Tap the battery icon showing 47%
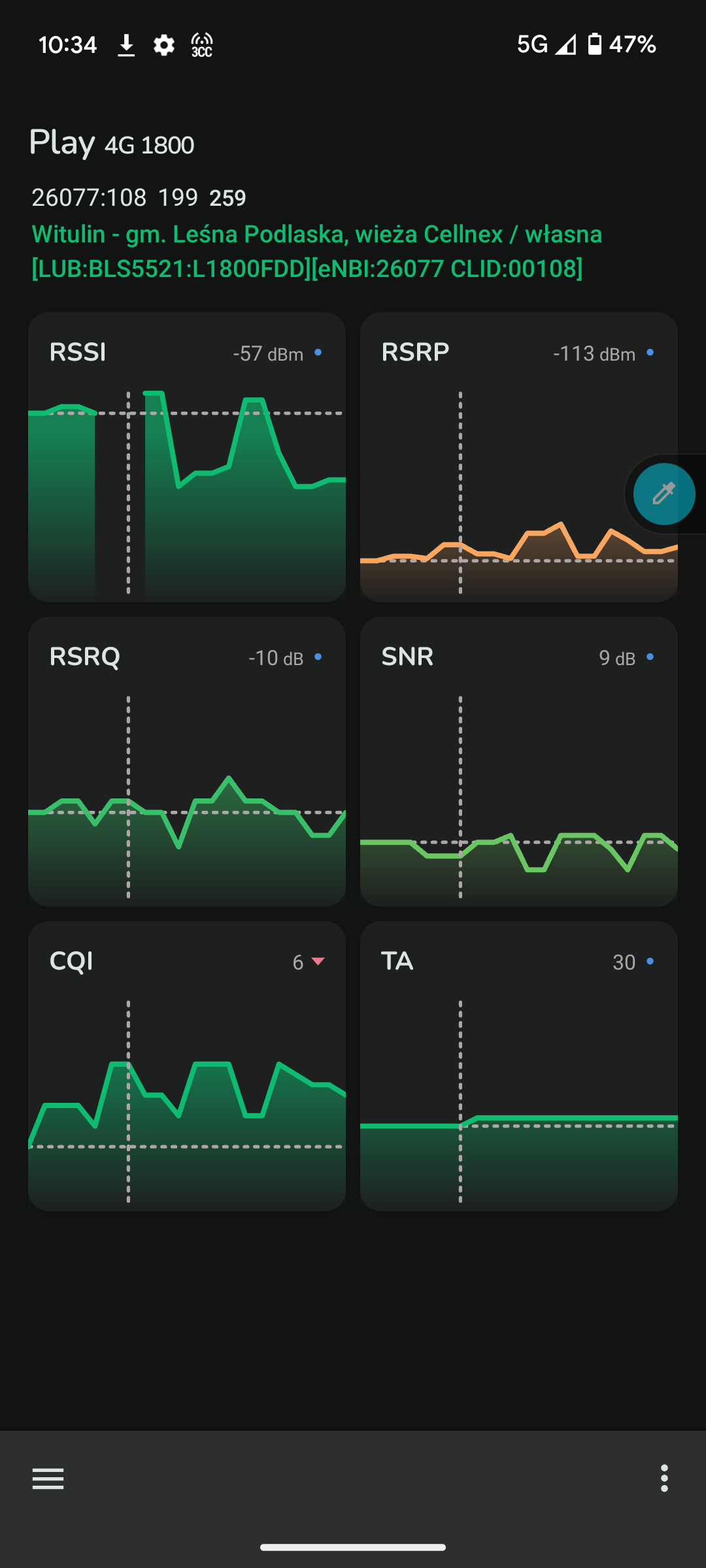The width and height of the screenshot is (706, 1568). 594,44
